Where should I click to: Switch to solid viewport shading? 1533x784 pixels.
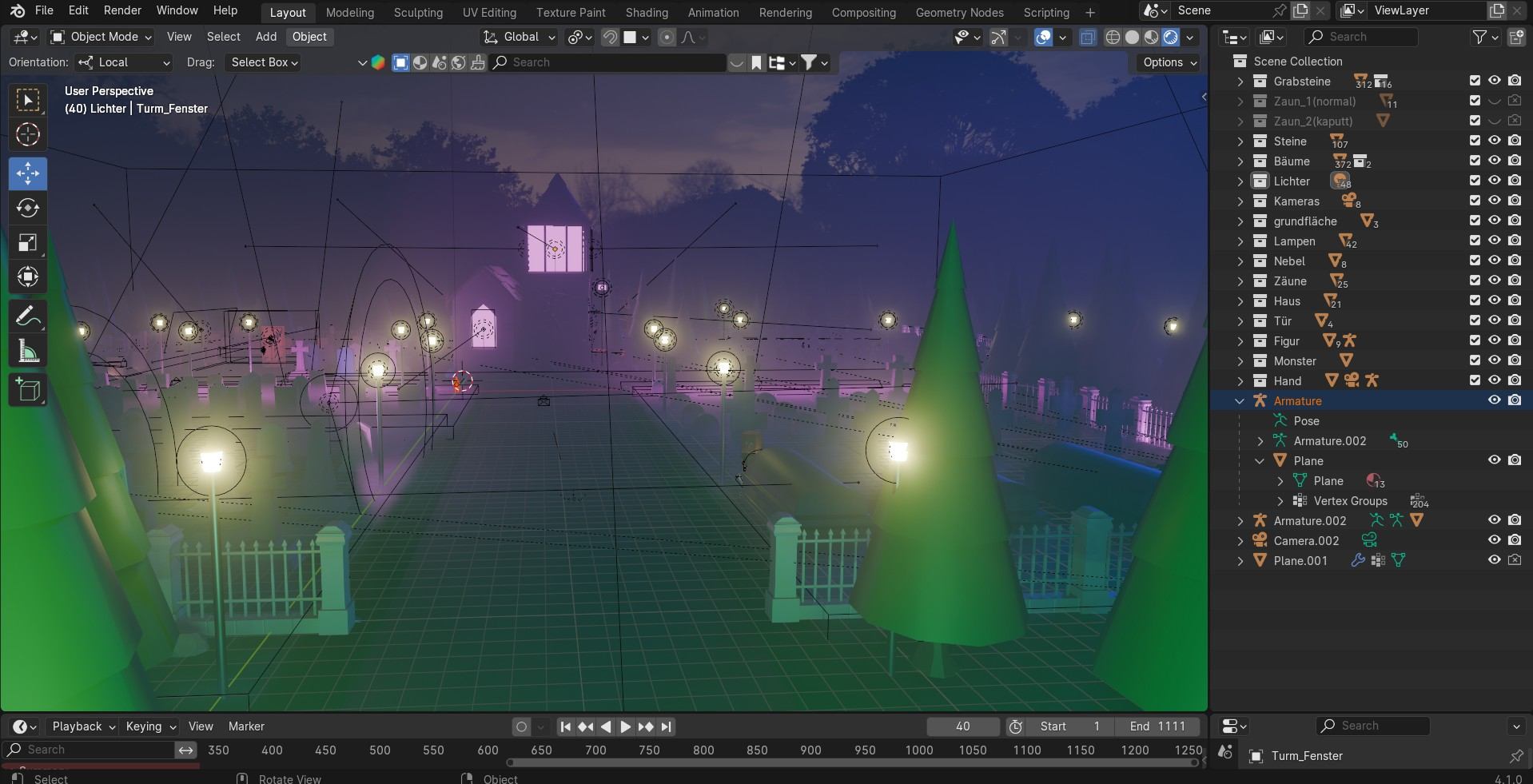pyautogui.click(x=1132, y=38)
